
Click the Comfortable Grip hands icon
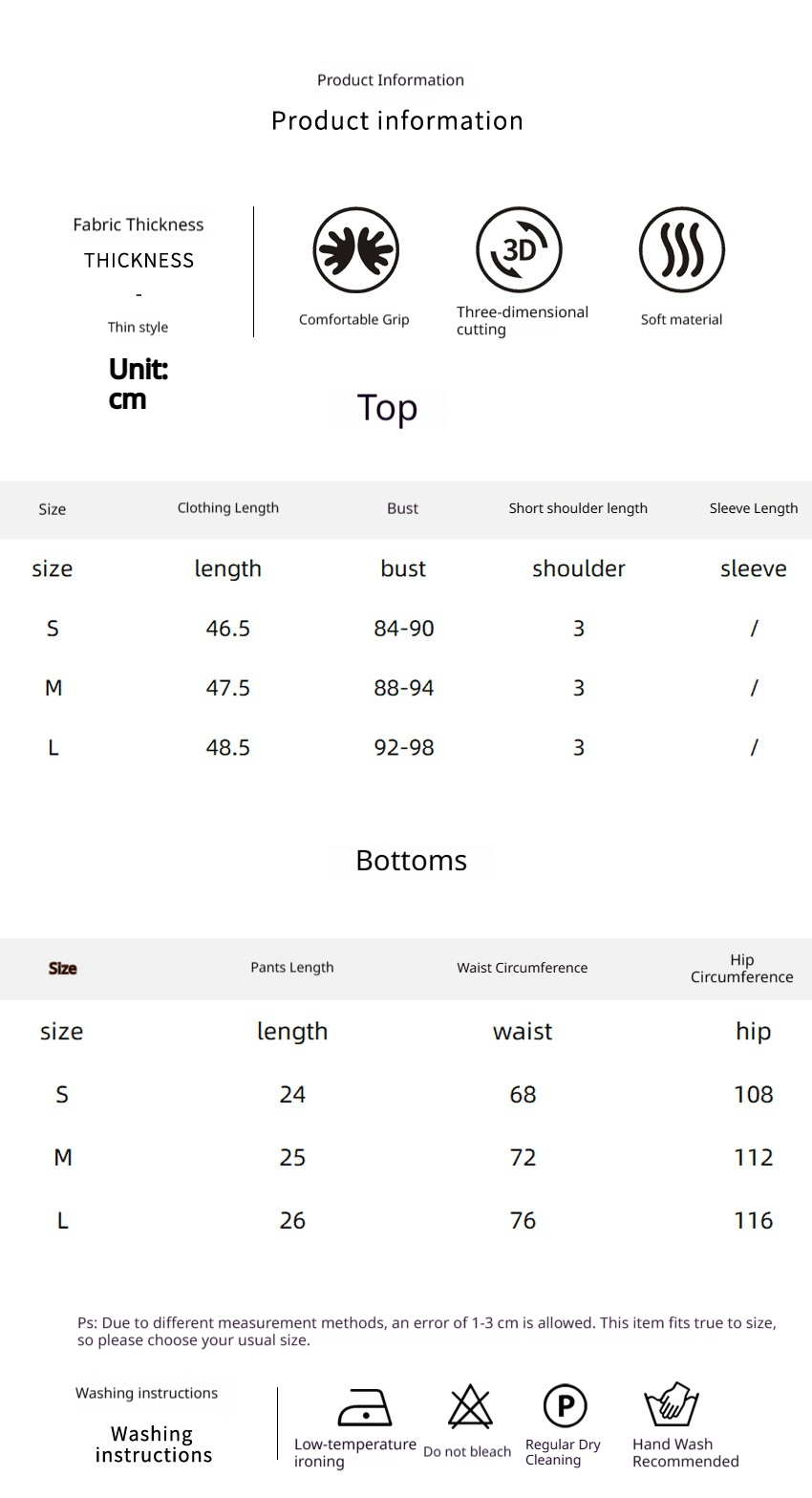click(x=355, y=250)
